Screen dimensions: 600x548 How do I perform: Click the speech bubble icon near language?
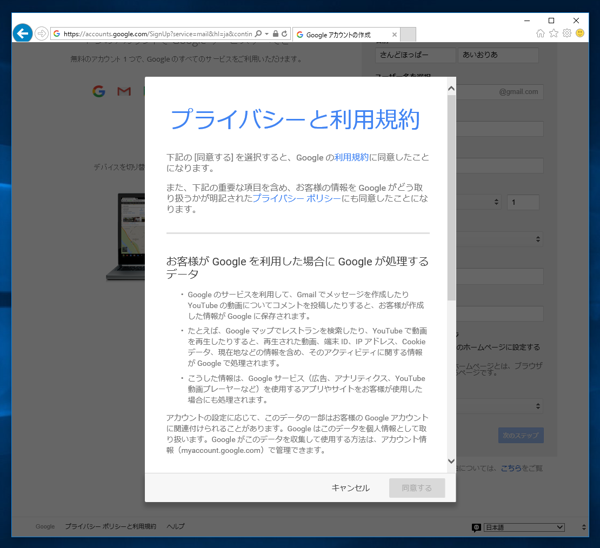476,528
